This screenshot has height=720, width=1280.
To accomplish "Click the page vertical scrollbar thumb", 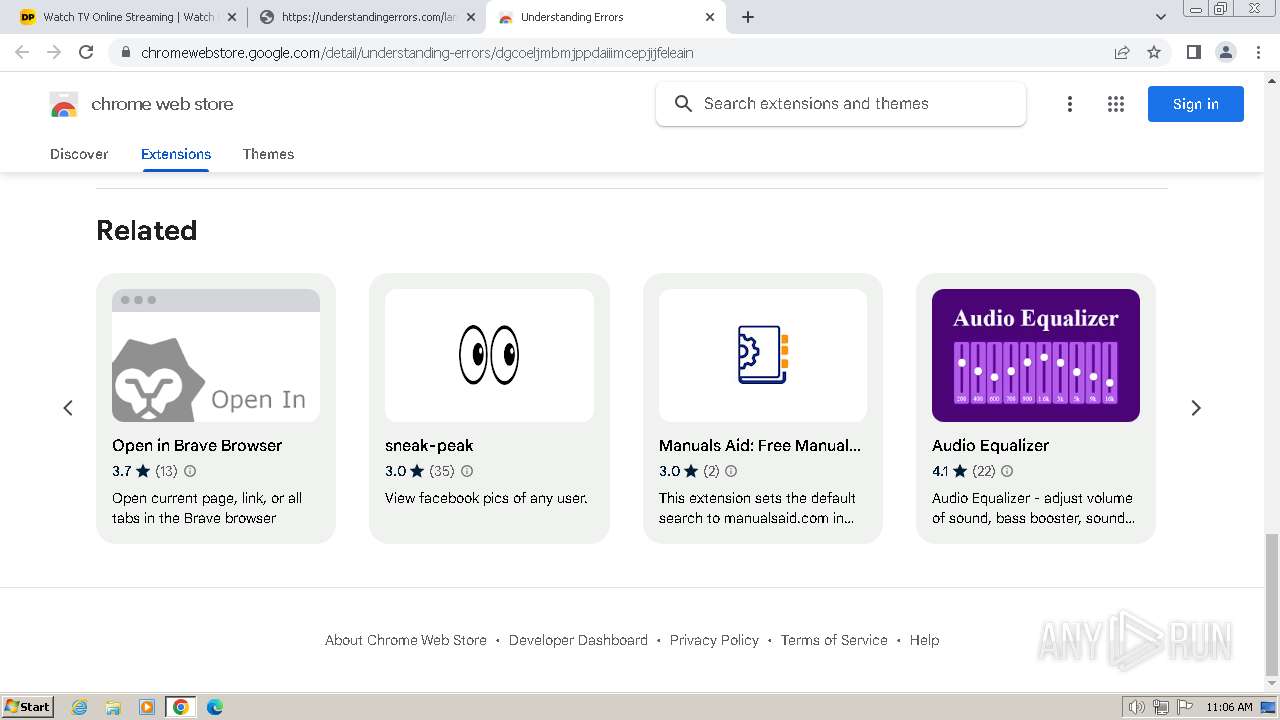I will click(x=1271, y=605).
